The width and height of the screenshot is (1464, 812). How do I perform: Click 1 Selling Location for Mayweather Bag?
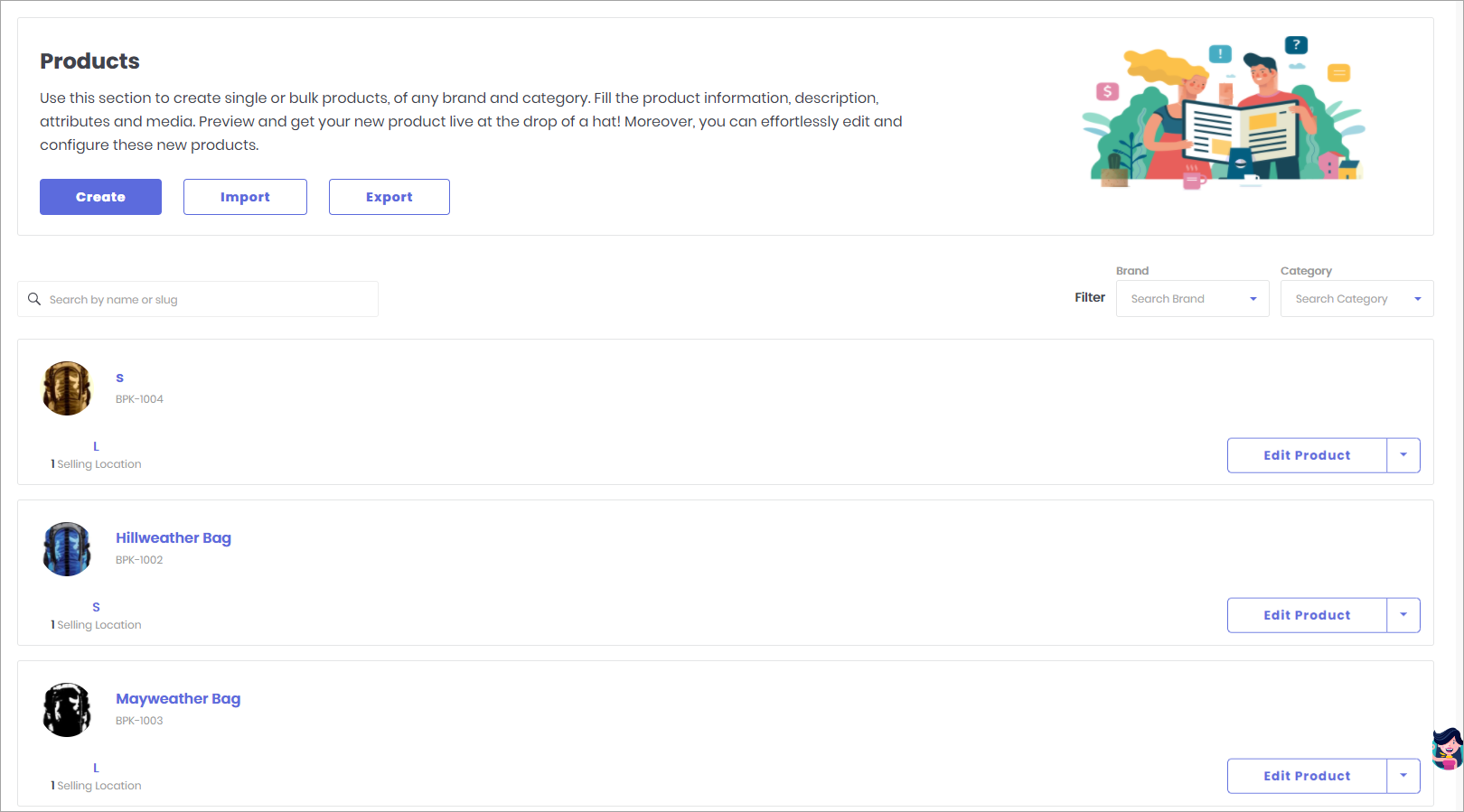click(x=96, y=786)
